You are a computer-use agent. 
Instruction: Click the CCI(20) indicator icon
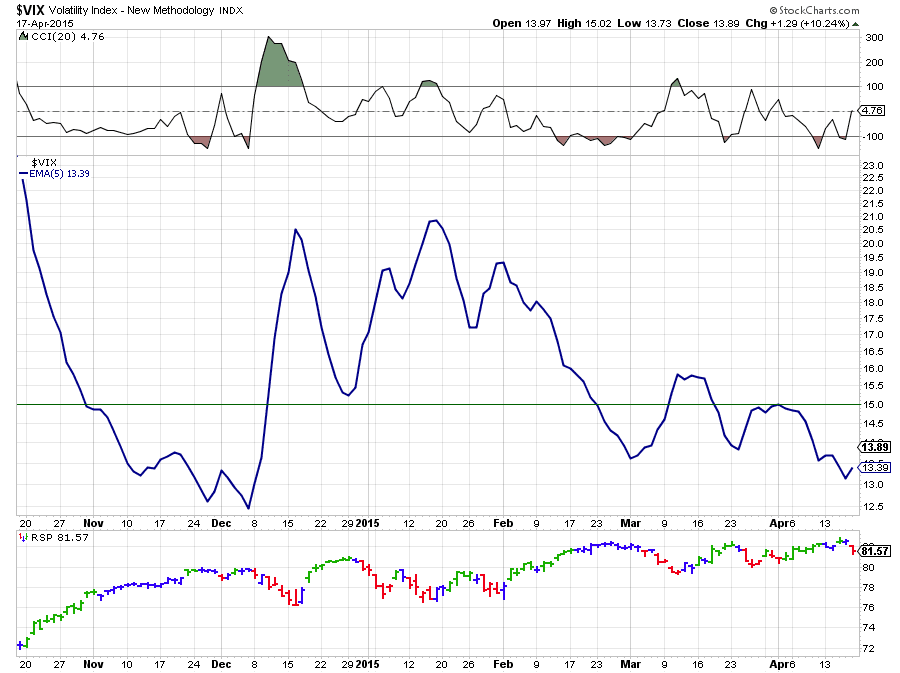[23, 36]
